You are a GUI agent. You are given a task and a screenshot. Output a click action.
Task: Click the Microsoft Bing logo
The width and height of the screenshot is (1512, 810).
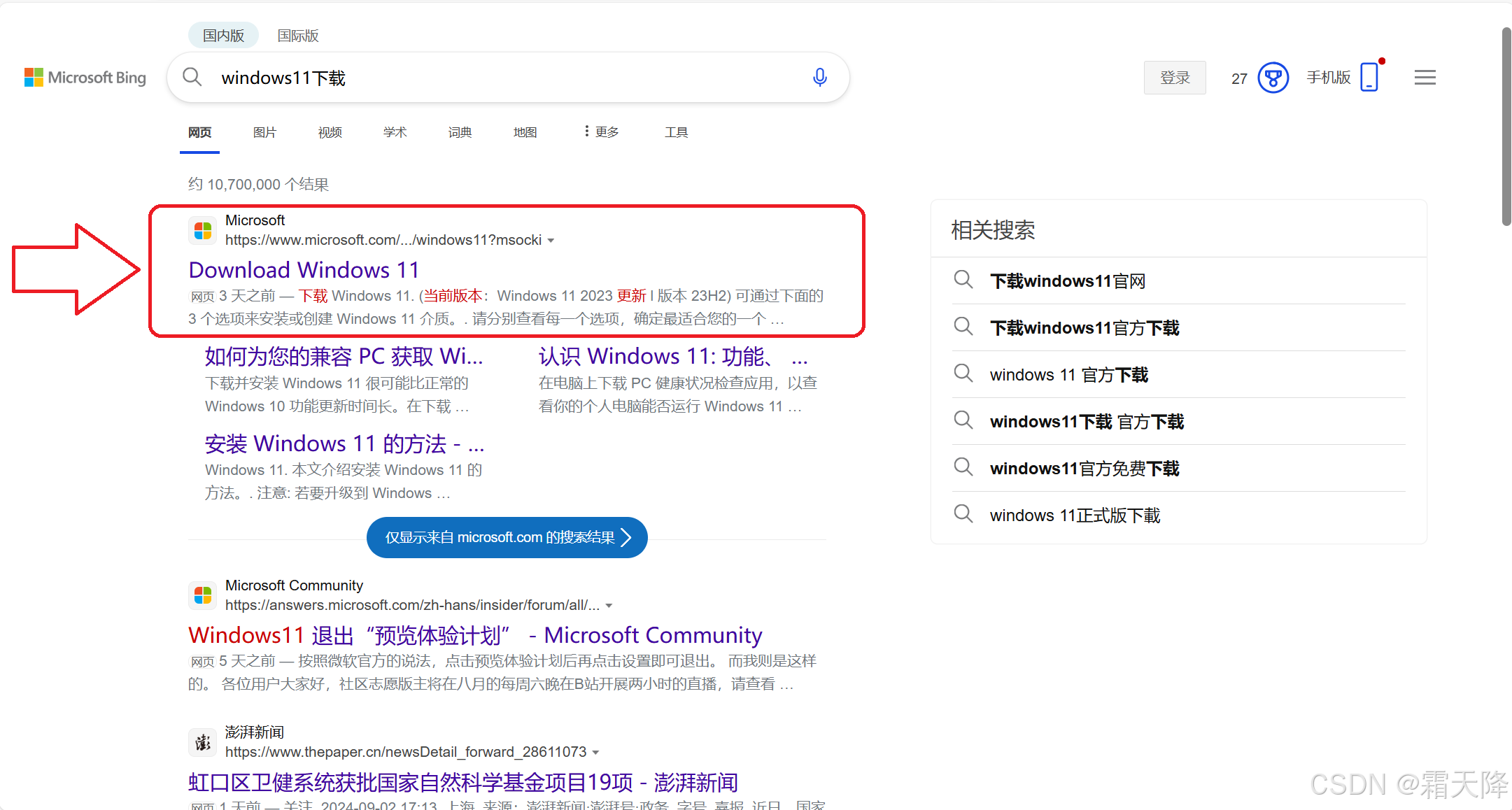(85, 78)
